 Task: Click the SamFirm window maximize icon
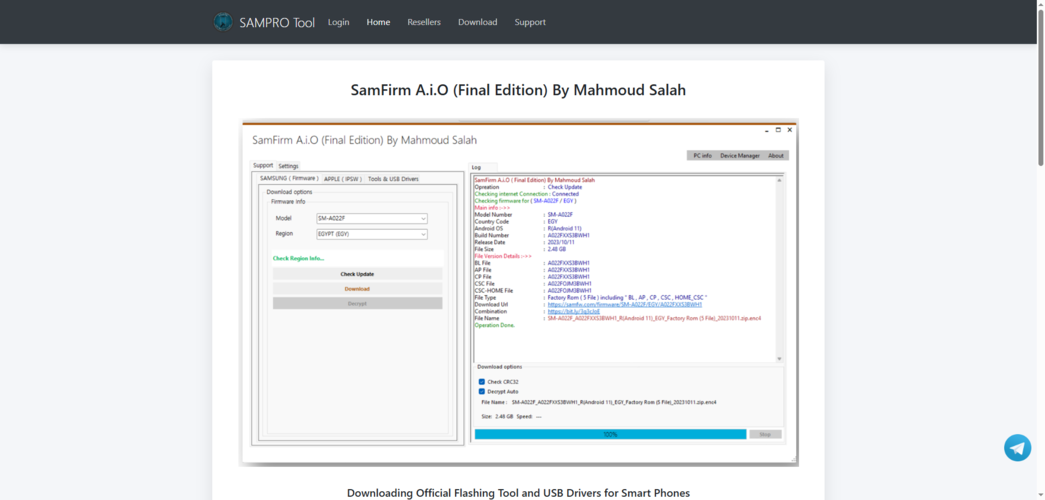coord(778,130)
